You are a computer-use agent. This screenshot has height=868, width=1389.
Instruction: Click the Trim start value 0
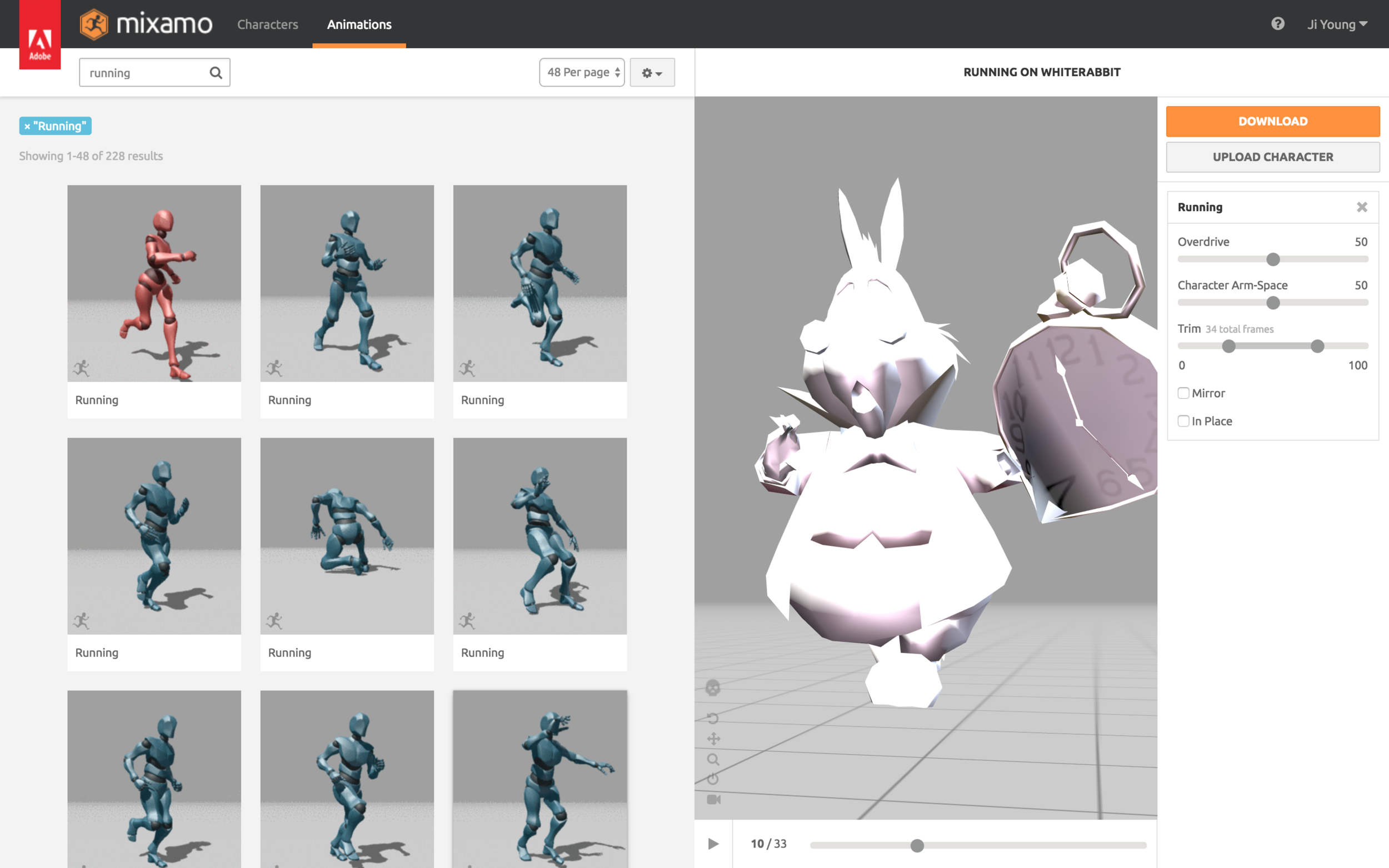coord(1181,365)
